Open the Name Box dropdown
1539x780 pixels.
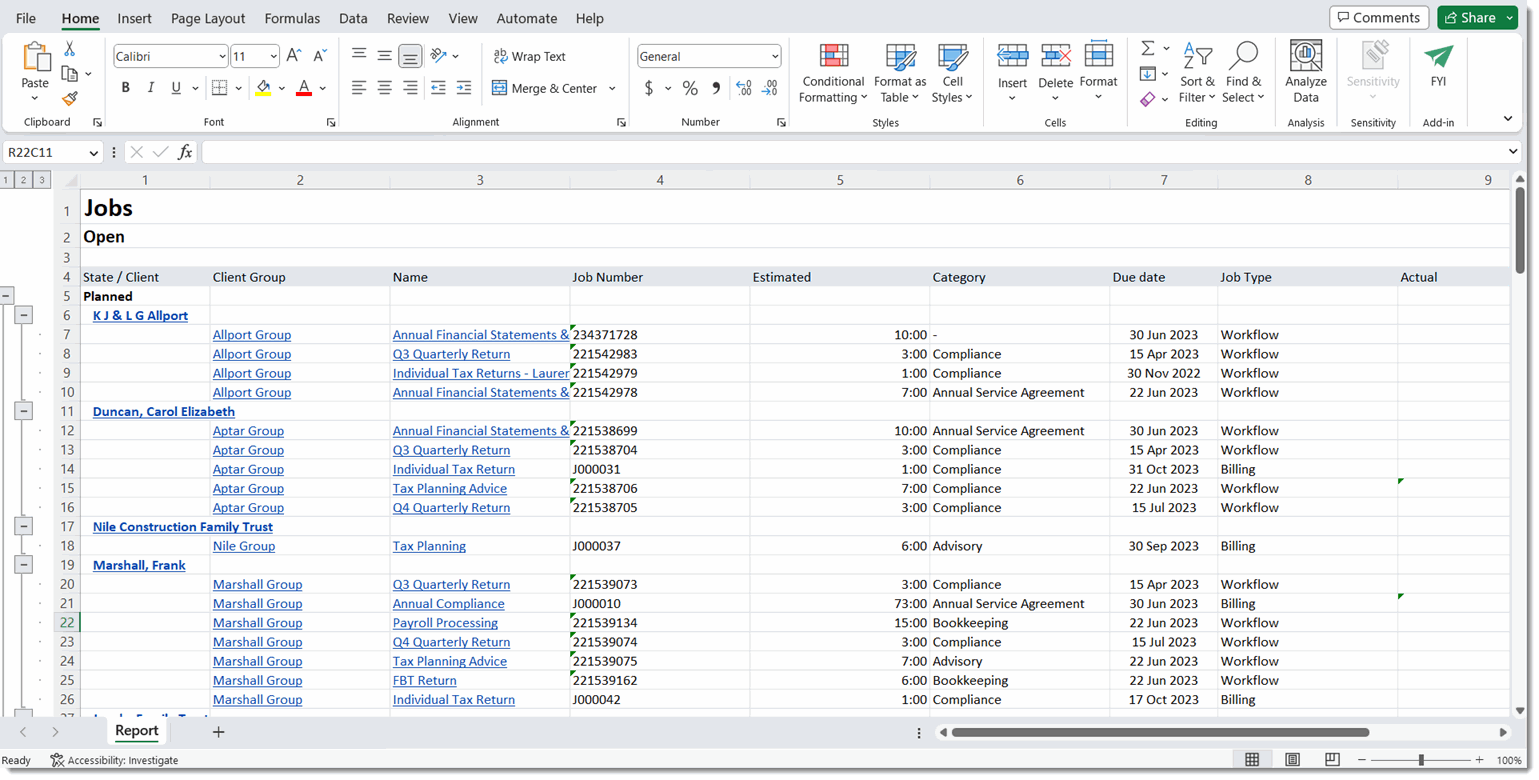(x=94, y=153)
